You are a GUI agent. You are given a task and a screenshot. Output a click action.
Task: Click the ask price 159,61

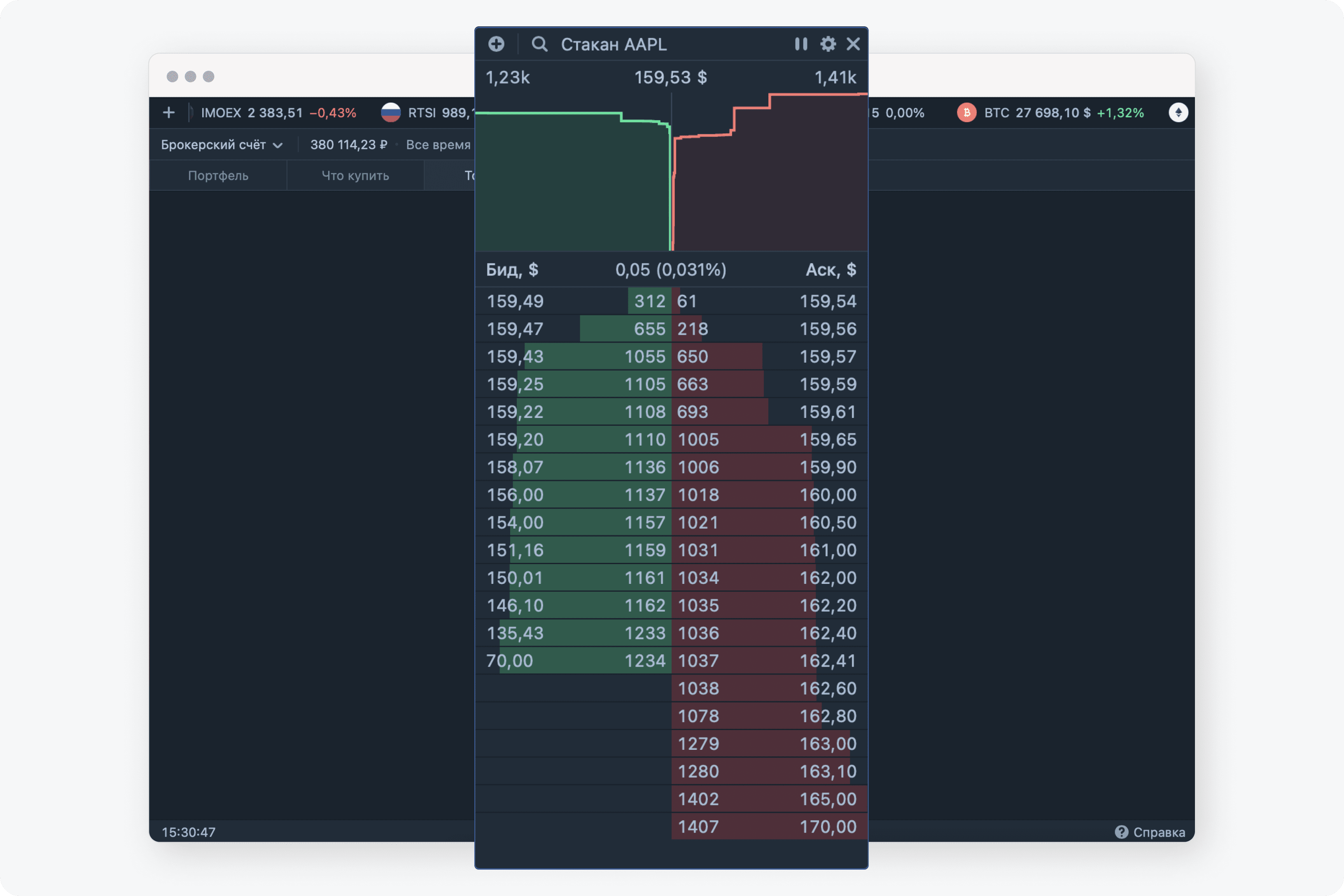[x=828, y=412]
